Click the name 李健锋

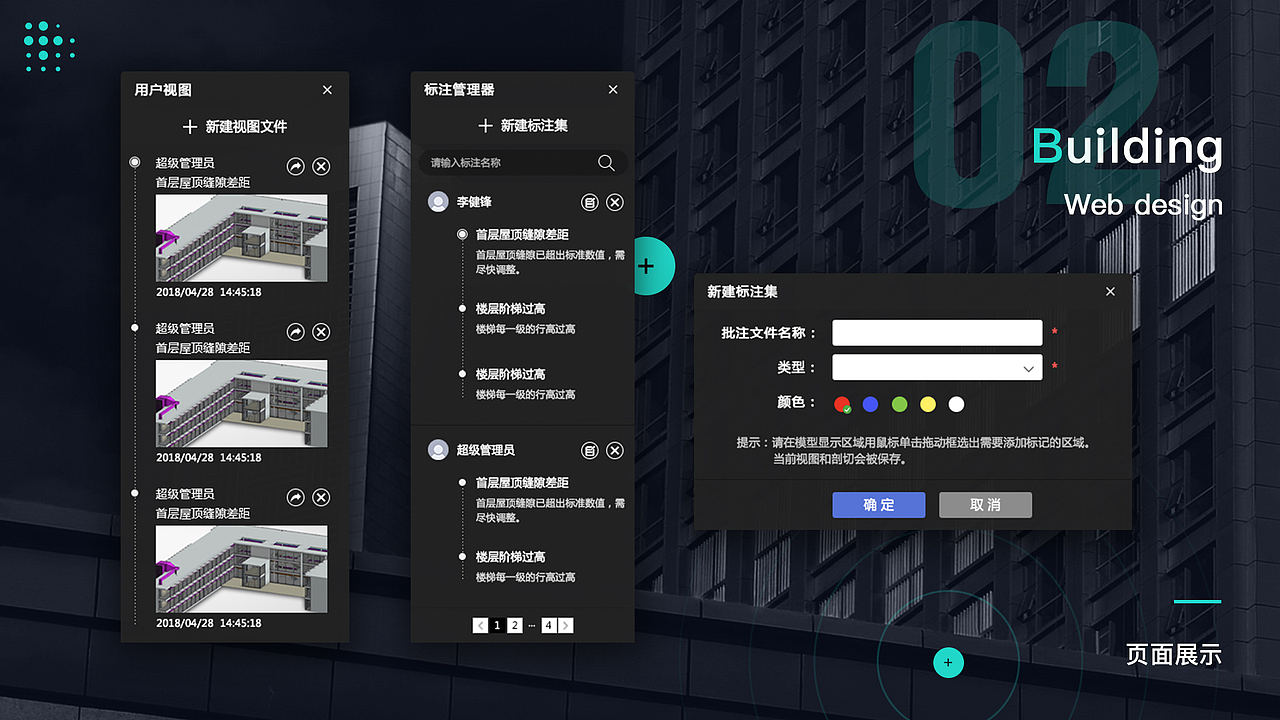click(474, 202)
